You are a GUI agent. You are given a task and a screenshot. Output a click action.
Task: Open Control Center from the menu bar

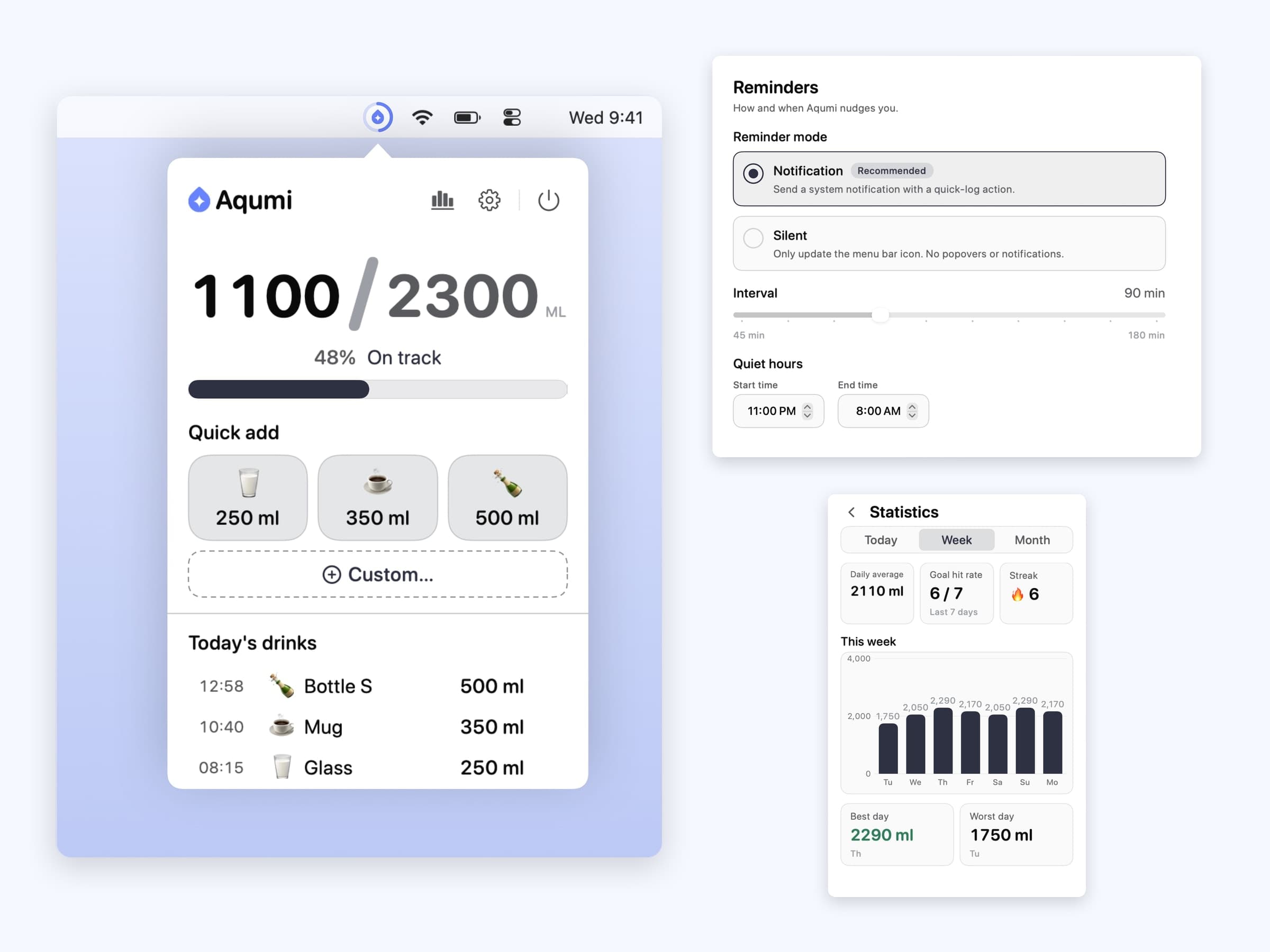coord(512,117)
